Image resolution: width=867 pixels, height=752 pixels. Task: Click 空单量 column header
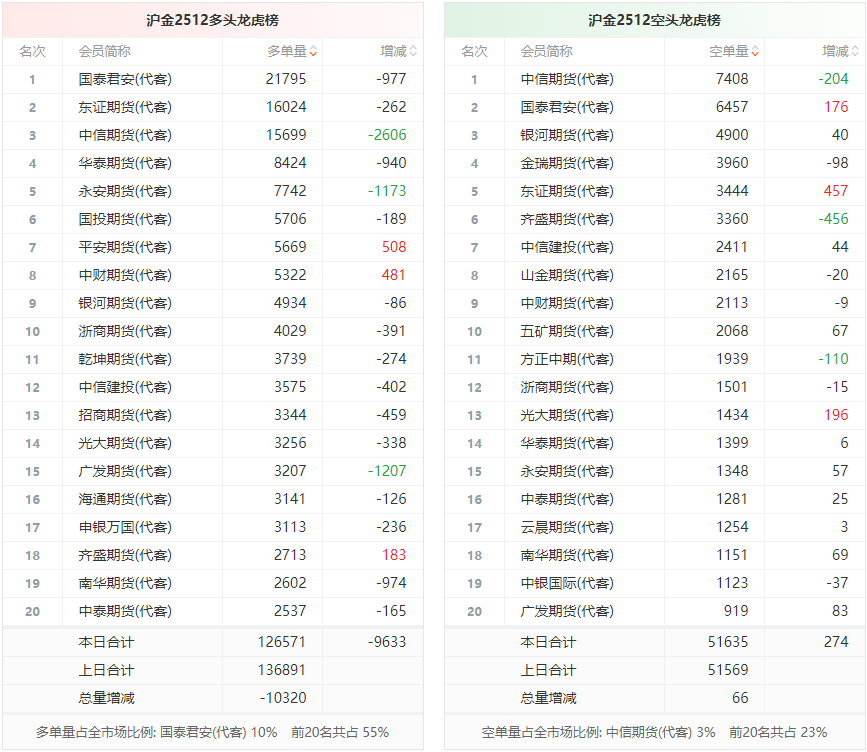pyautogui.click(x=729, y=51)
